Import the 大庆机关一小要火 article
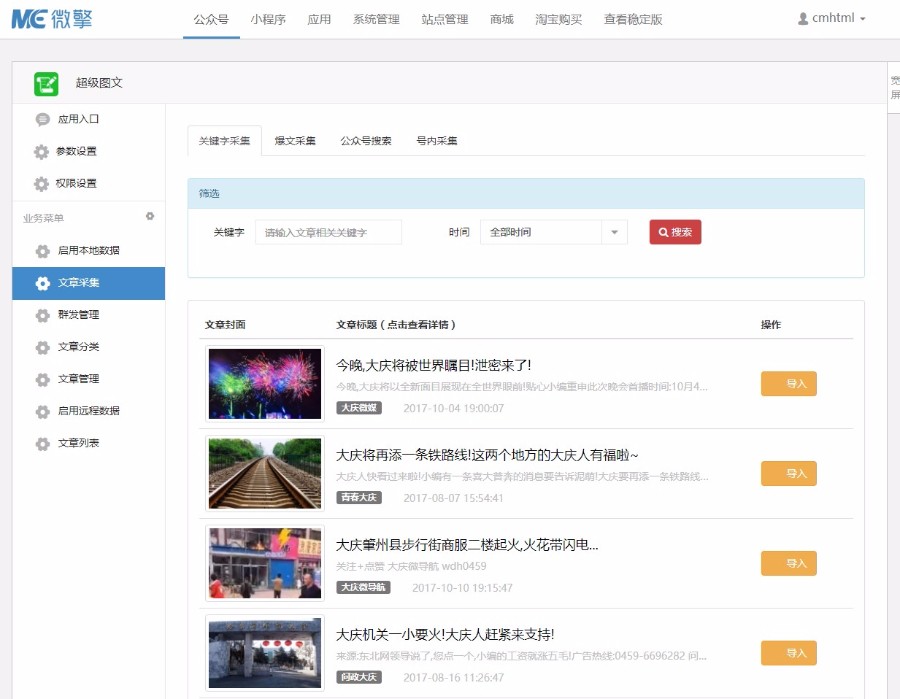Screen dimensions: 900x699 pyautogui.click(x=789, y=653)
